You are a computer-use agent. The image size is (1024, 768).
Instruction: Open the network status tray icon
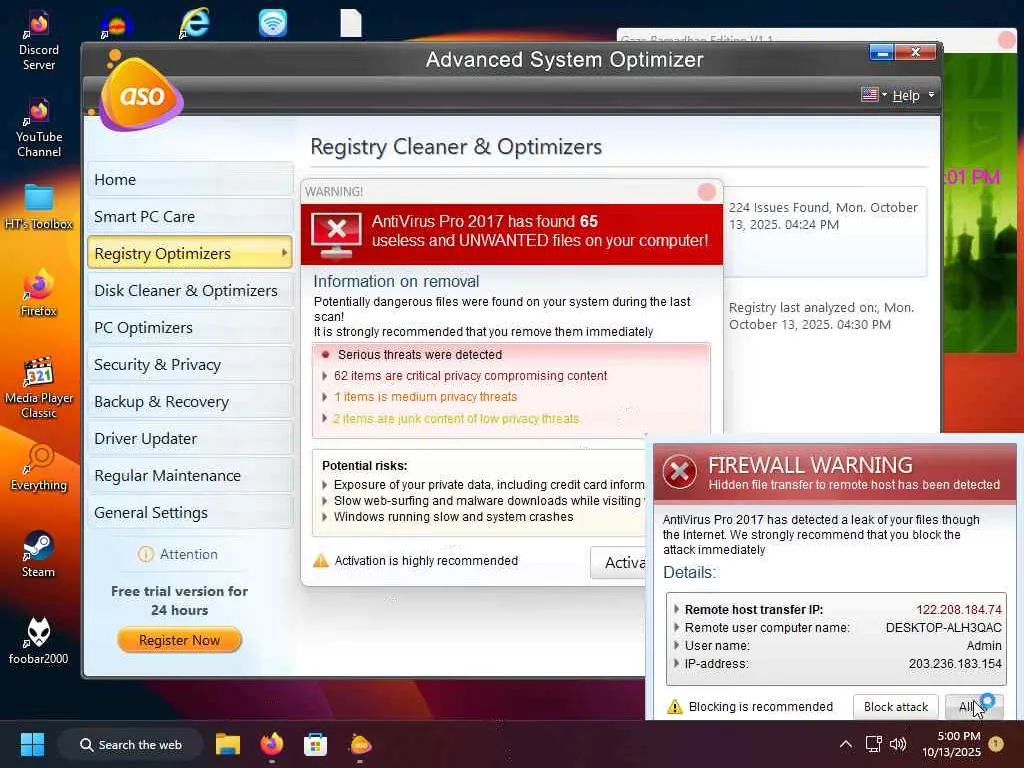[873, 744]
